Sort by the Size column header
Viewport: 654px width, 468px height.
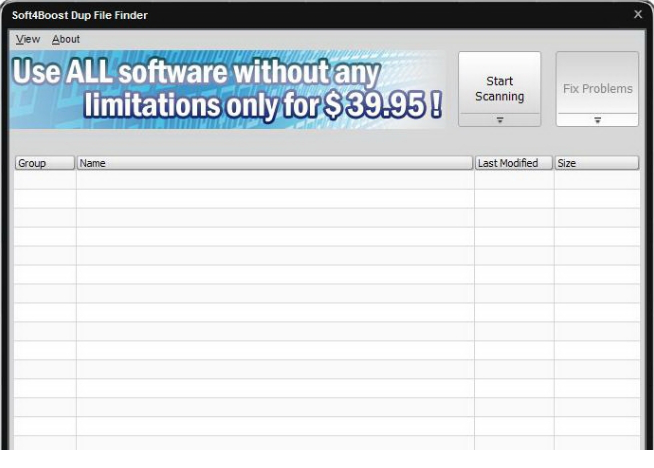[596, 163]
